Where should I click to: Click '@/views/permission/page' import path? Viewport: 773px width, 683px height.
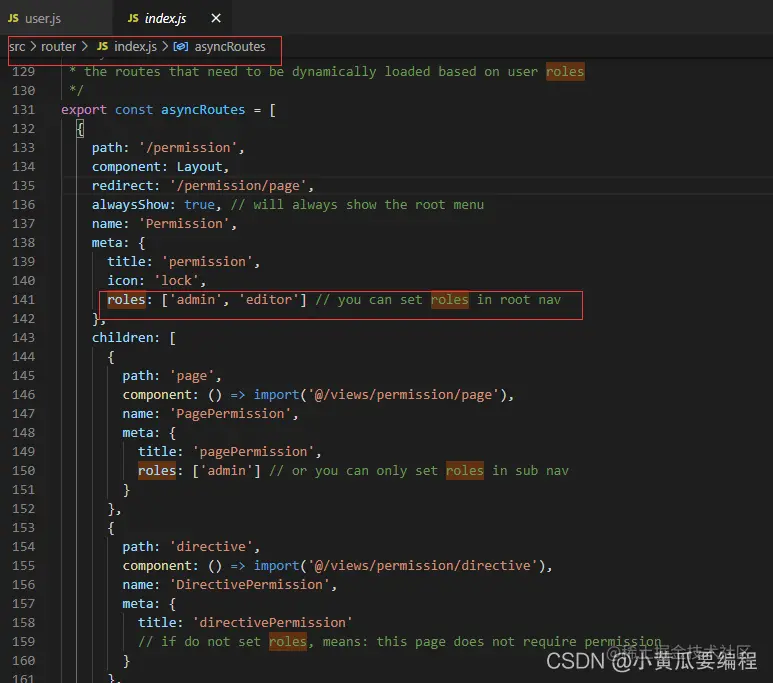(403, 395)
